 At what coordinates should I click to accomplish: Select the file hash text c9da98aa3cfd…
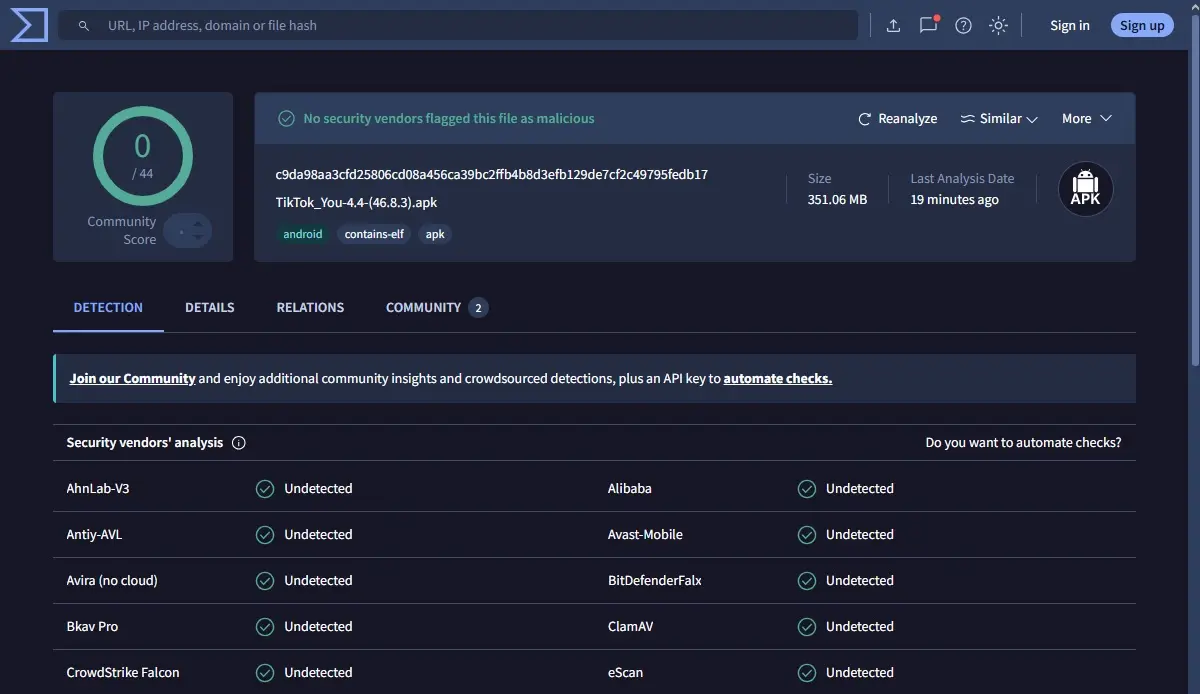coord(492,174)
